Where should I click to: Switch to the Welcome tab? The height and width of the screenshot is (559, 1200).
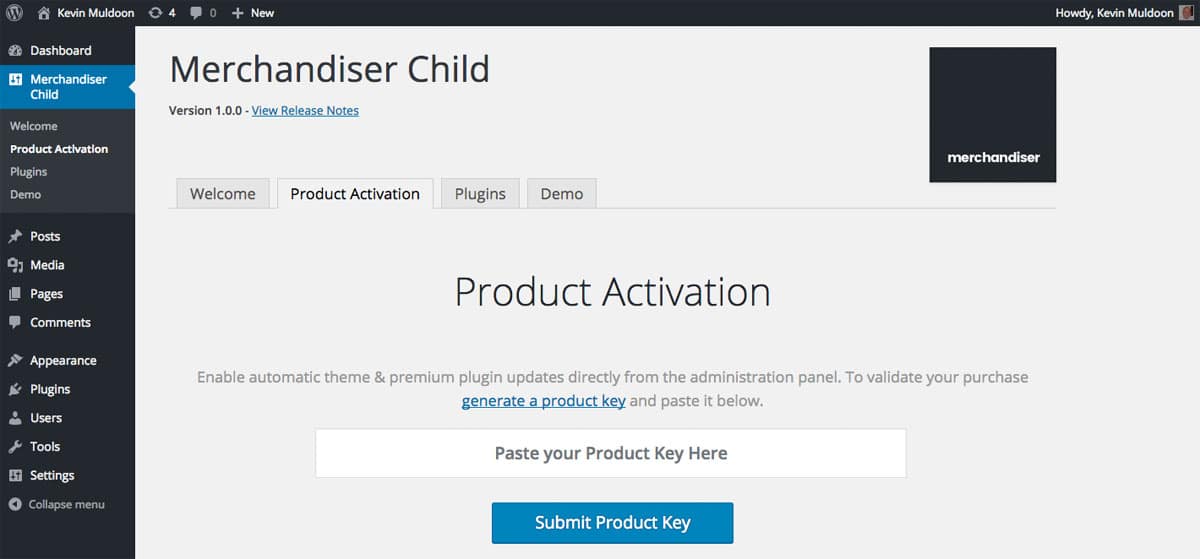(x=222, y=194)
